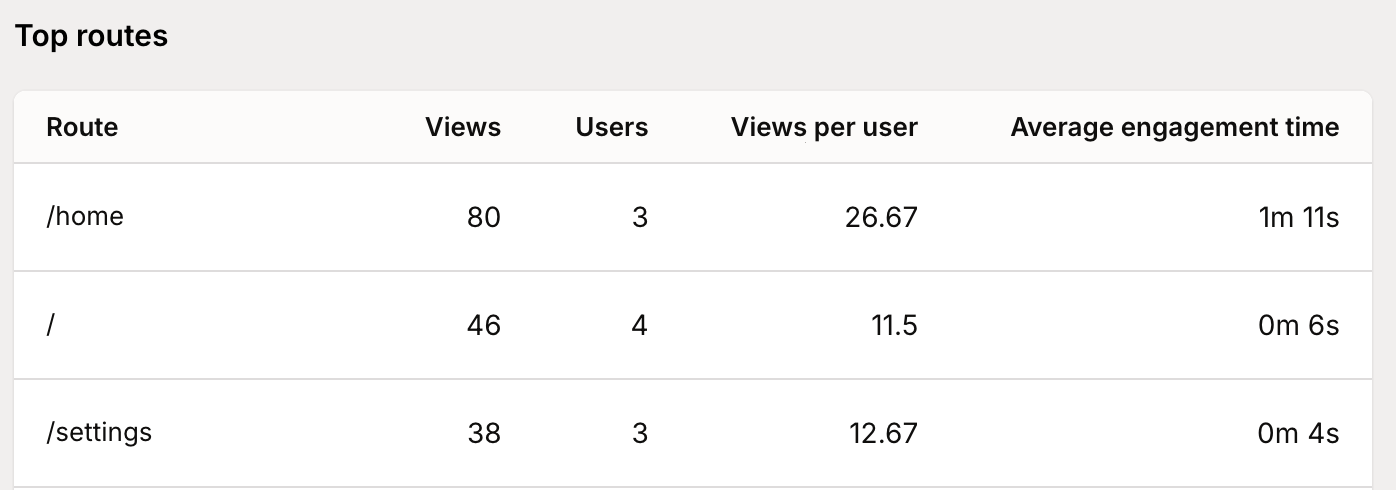Open the / root route
The height and width of the screenshot is (490, 1396).
pos(51,325)
